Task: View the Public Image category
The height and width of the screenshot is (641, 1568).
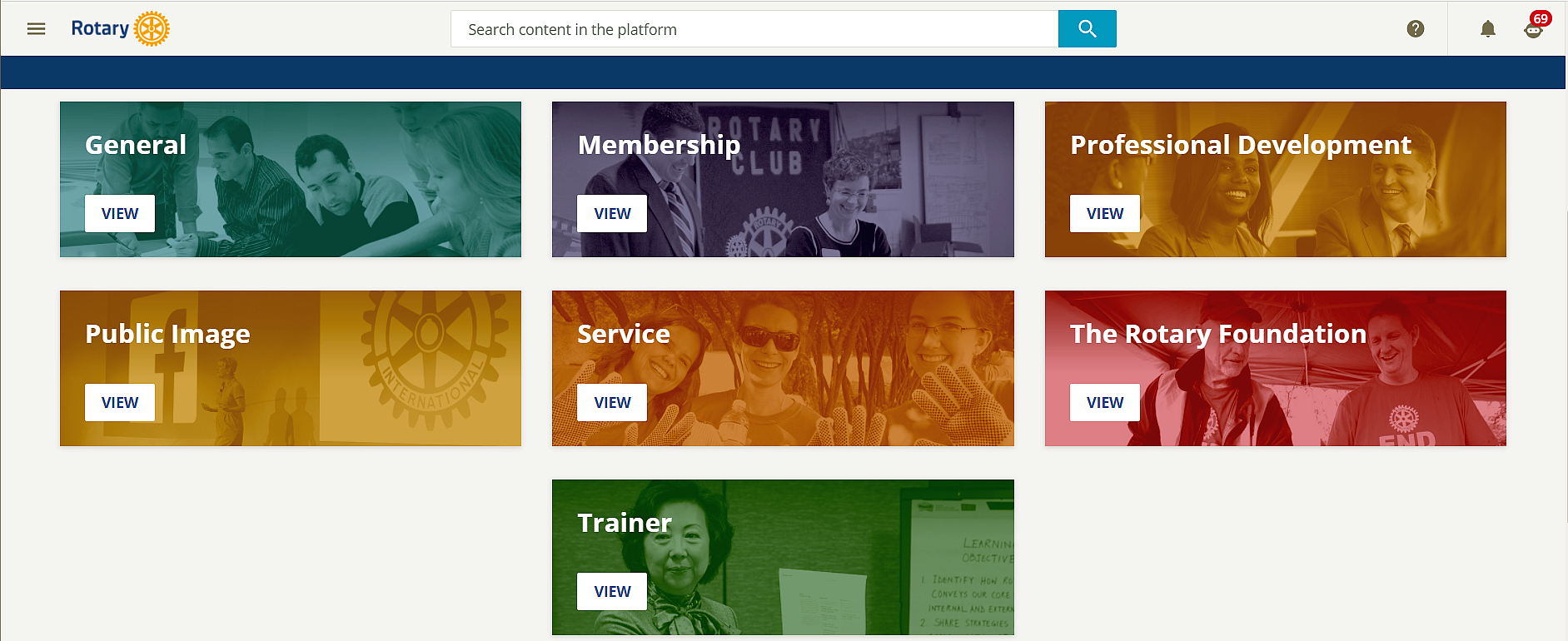Action: pyautogui.click(x=120, y=403)
